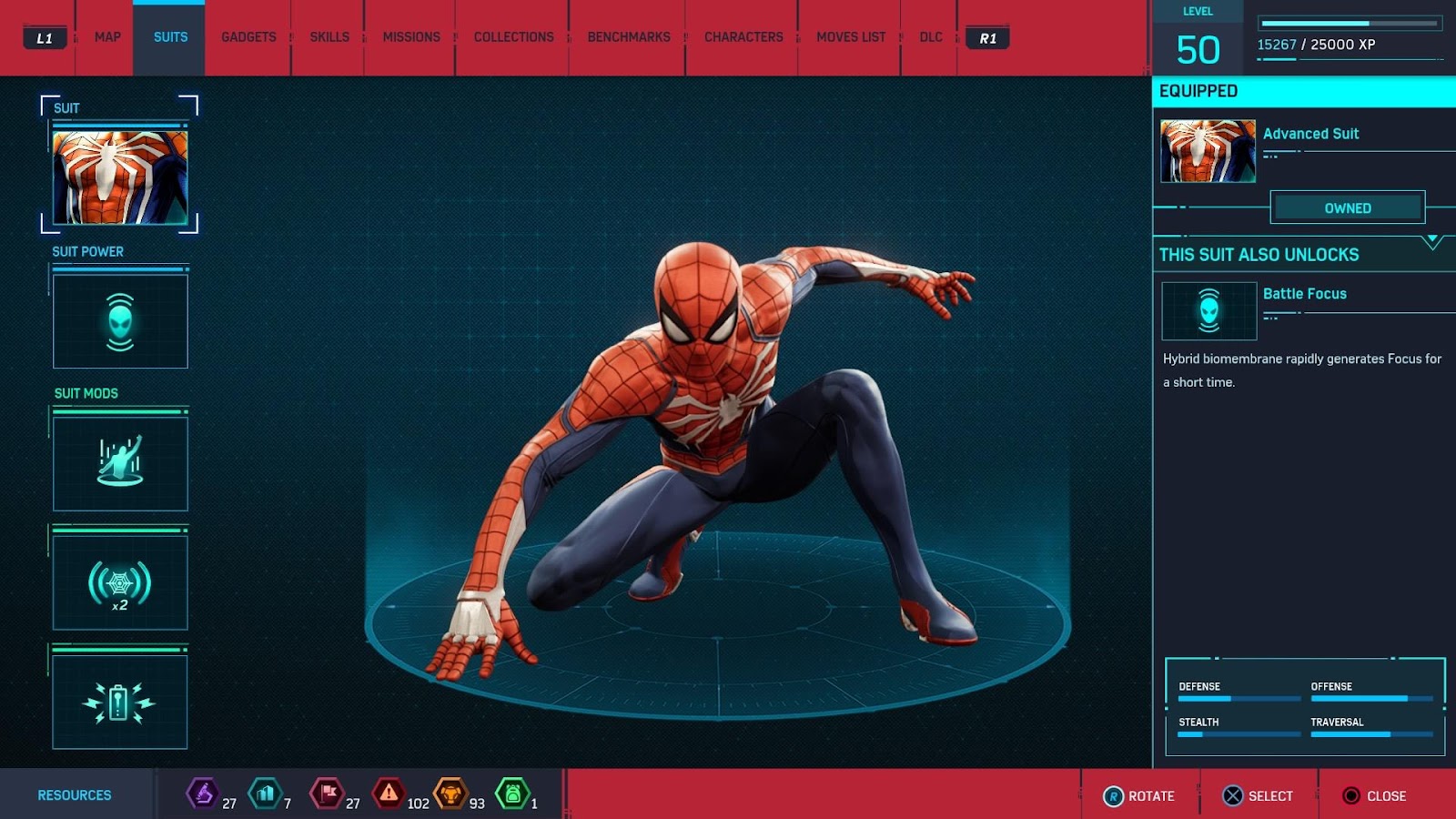Screen dimensions: 1456x819
Task: Click the EQUIPPED header
Action: pos(1304,91)
